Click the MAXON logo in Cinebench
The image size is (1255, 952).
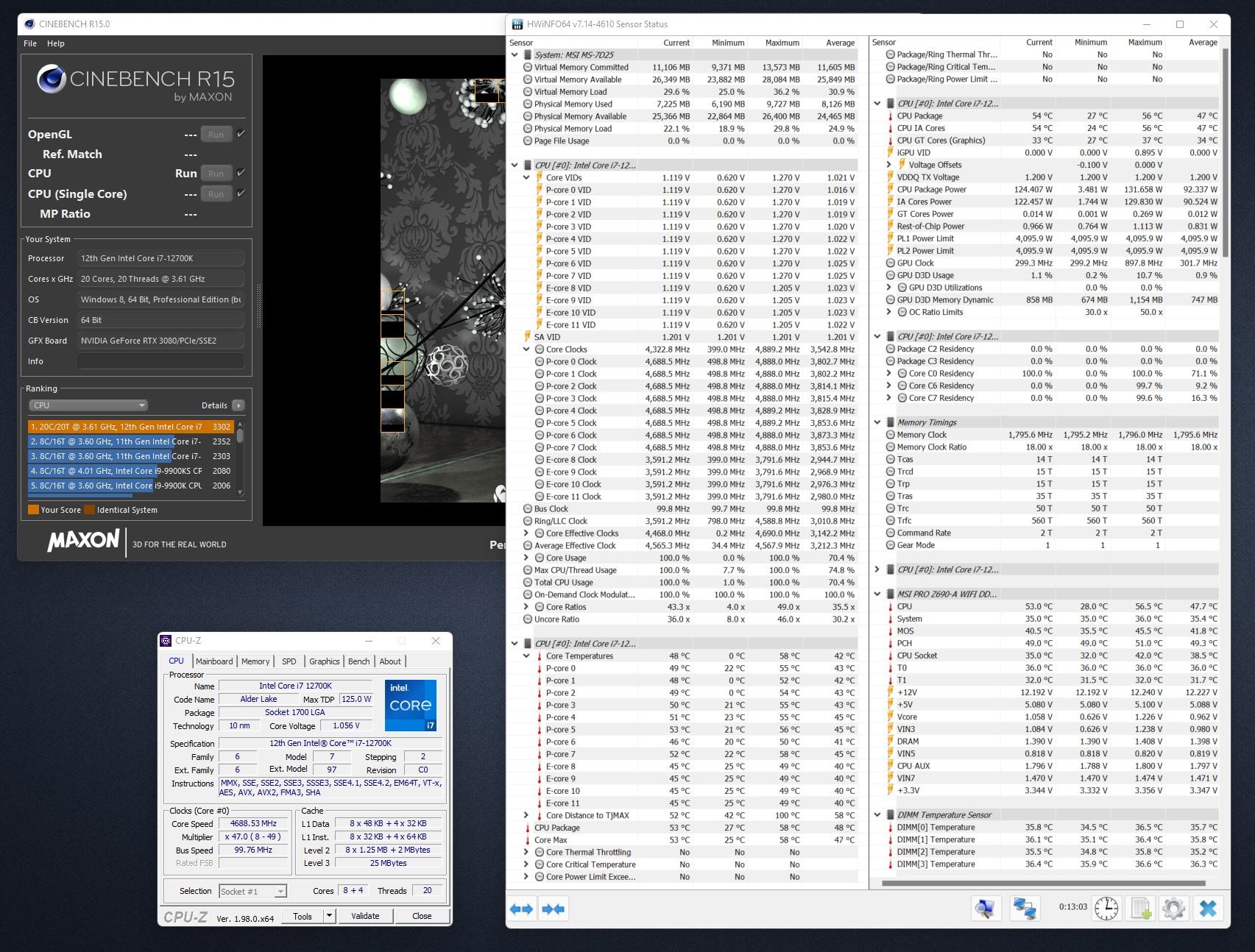pos(83,541)
